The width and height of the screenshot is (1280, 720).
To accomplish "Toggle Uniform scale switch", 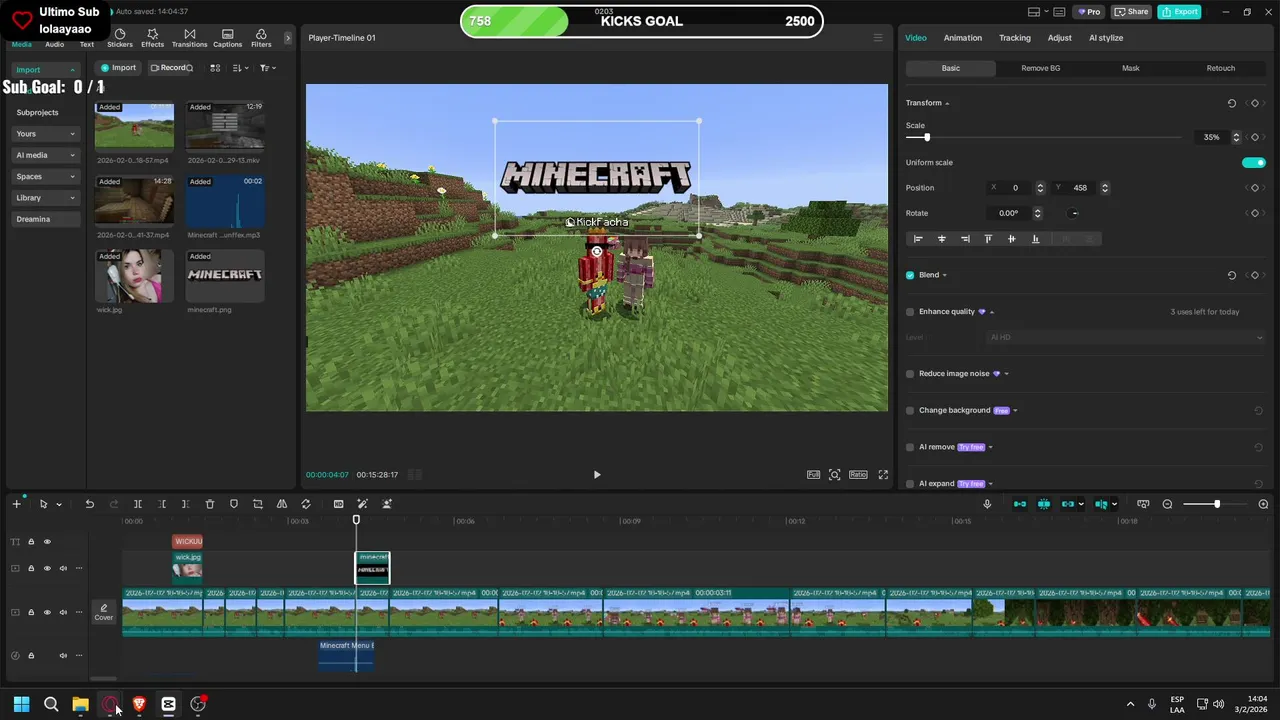I will [1254, 162].
